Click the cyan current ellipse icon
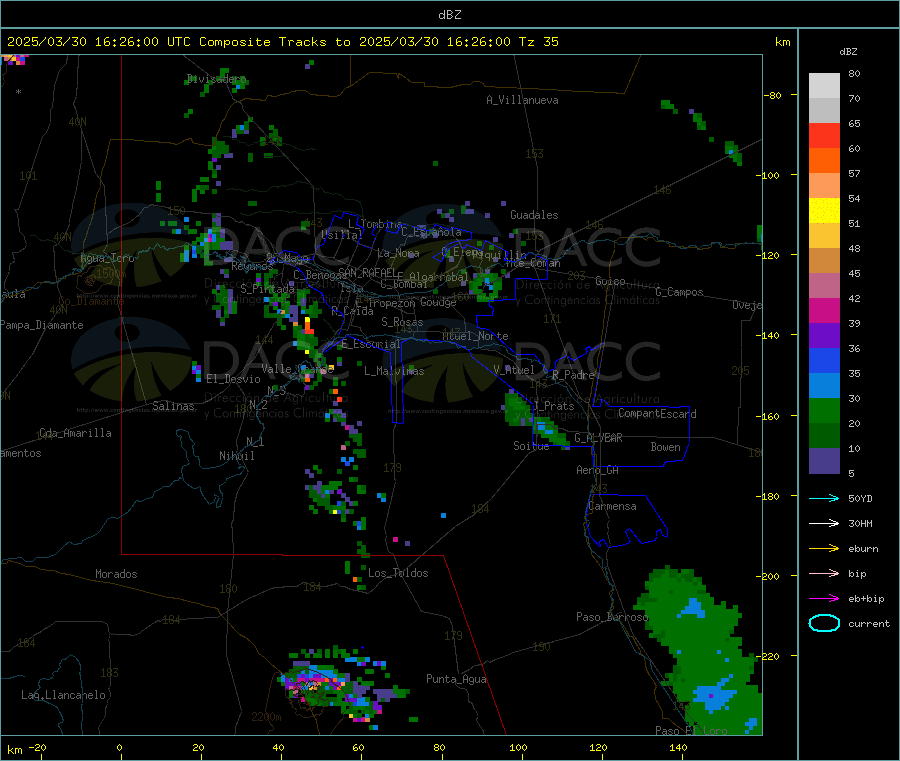Viewport: 900px width, 761px height. coord(824,623)
